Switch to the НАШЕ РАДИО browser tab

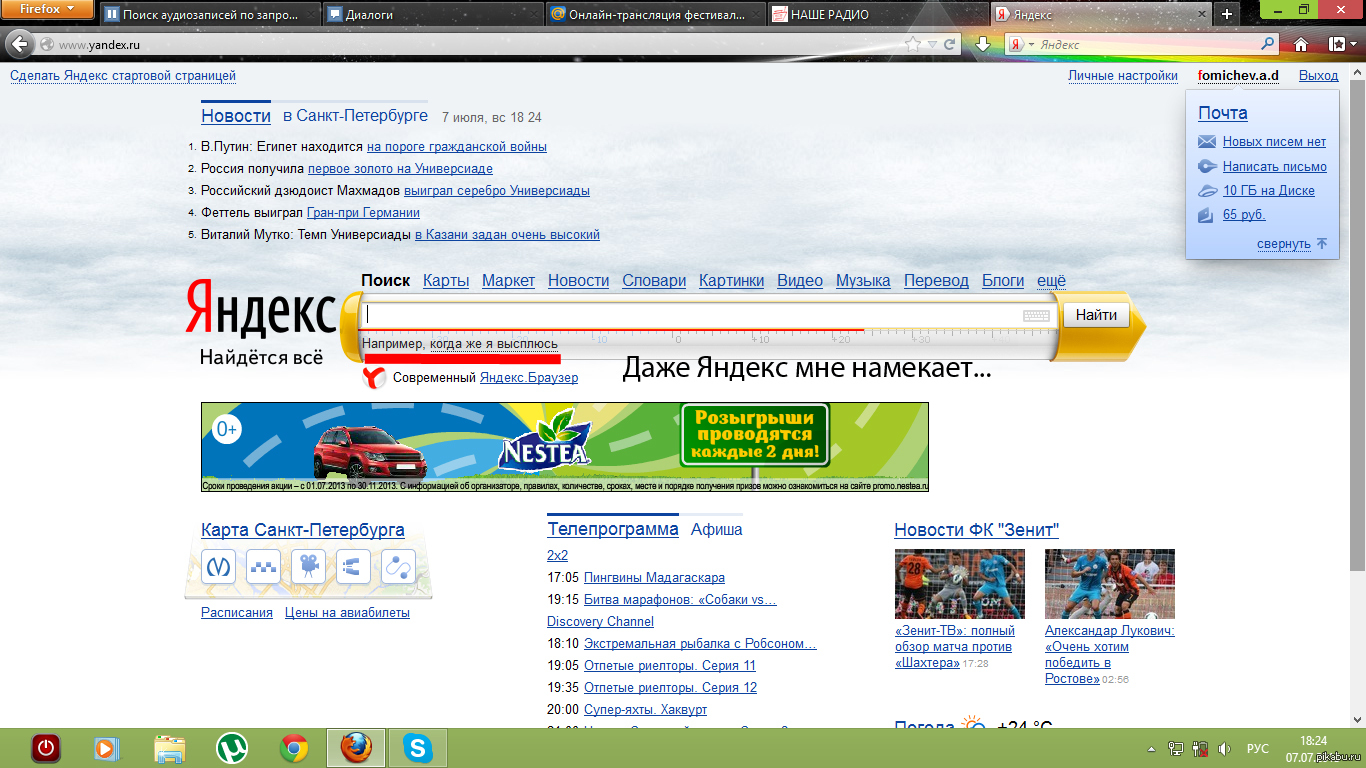[x=877, y=15]
